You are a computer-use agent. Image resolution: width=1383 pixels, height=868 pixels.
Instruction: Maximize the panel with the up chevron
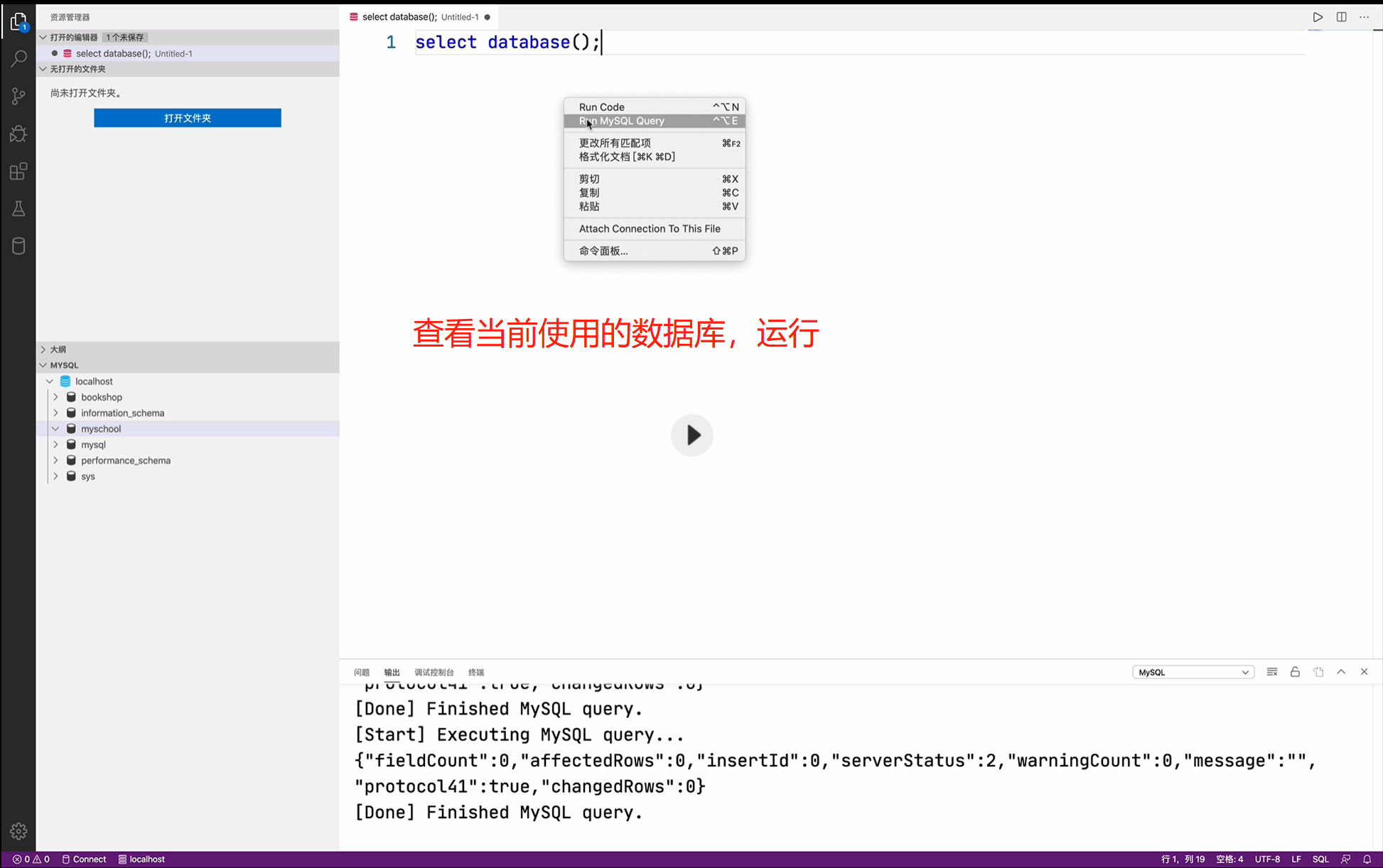tap(1341, 672)
